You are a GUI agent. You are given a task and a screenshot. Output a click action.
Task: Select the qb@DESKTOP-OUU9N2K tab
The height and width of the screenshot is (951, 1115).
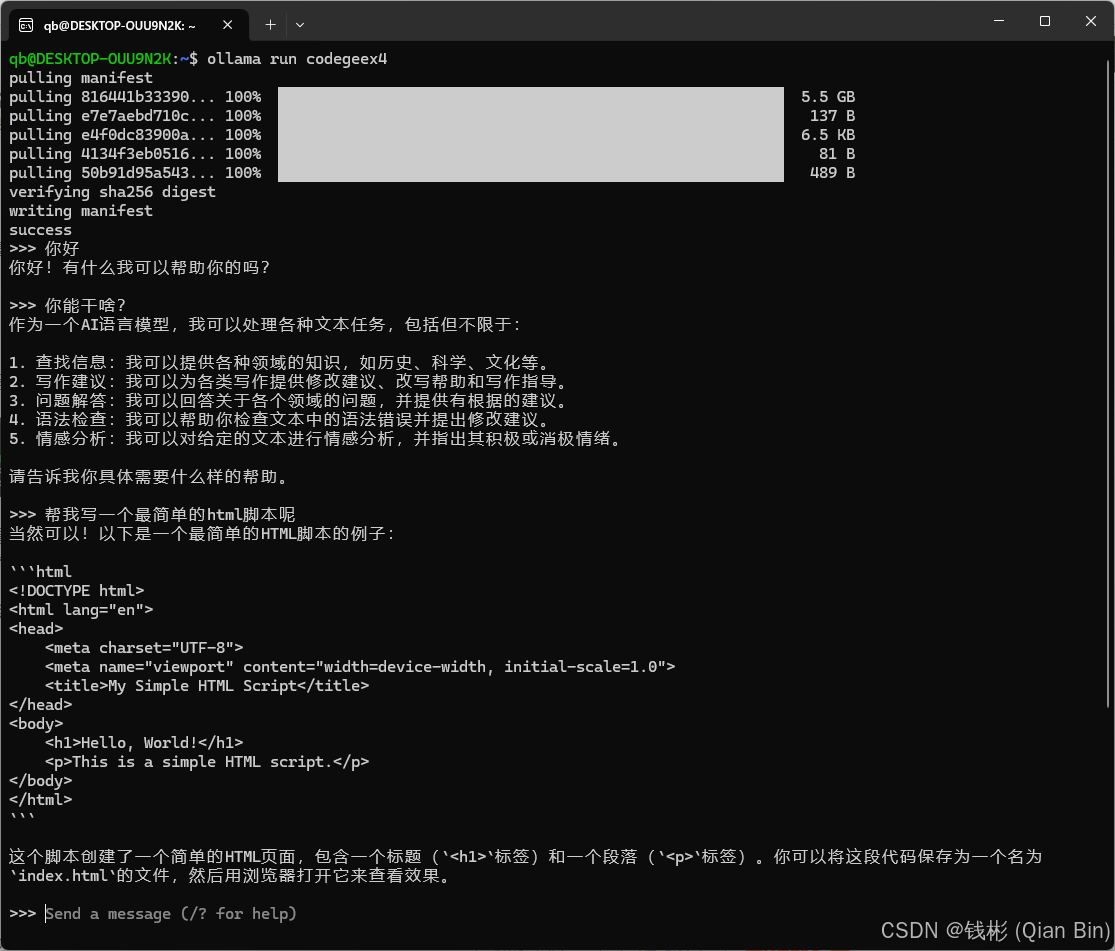tap(129, 25)
